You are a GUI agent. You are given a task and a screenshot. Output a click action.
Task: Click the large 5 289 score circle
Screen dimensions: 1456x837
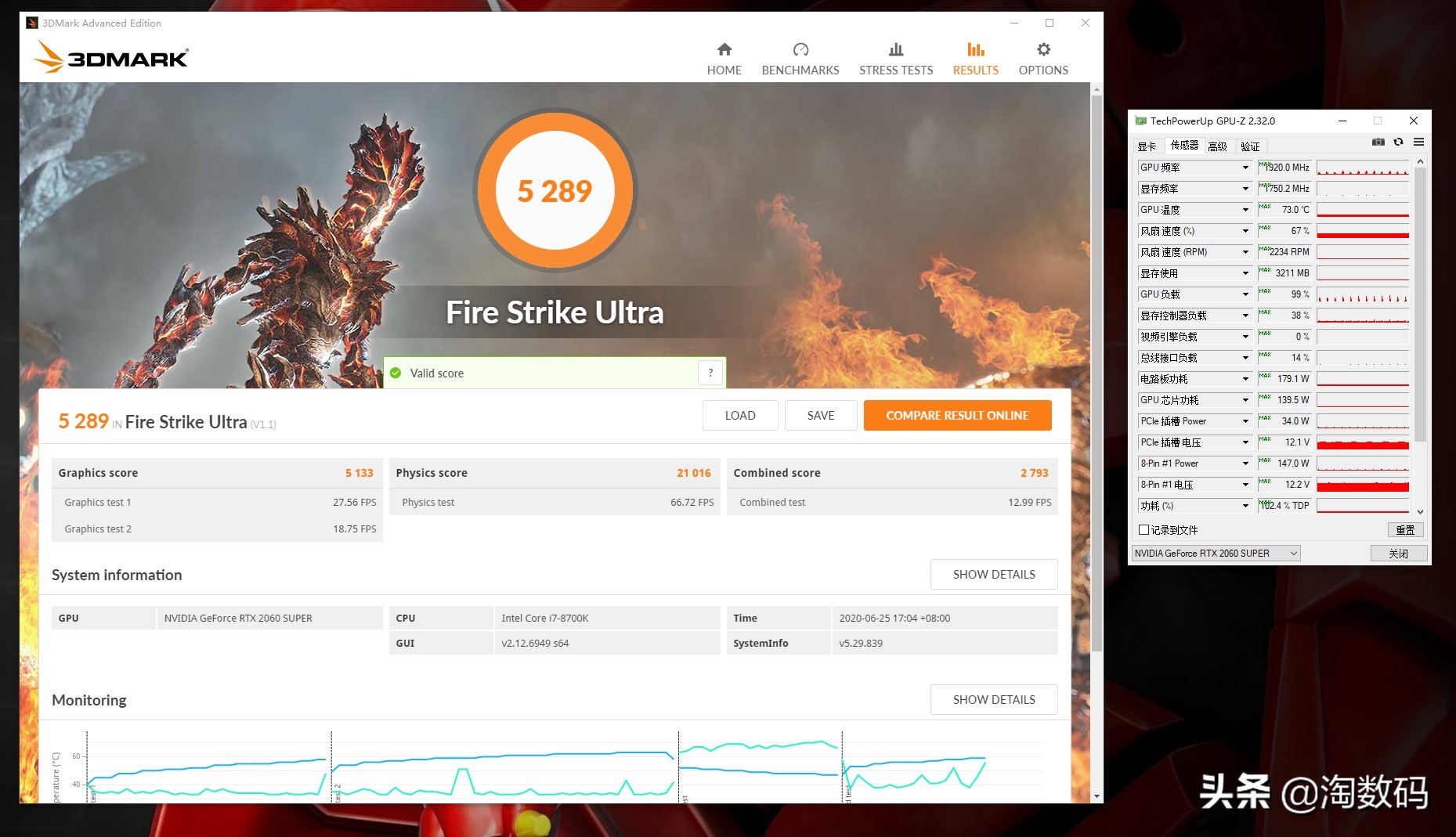tap(555, 190)
